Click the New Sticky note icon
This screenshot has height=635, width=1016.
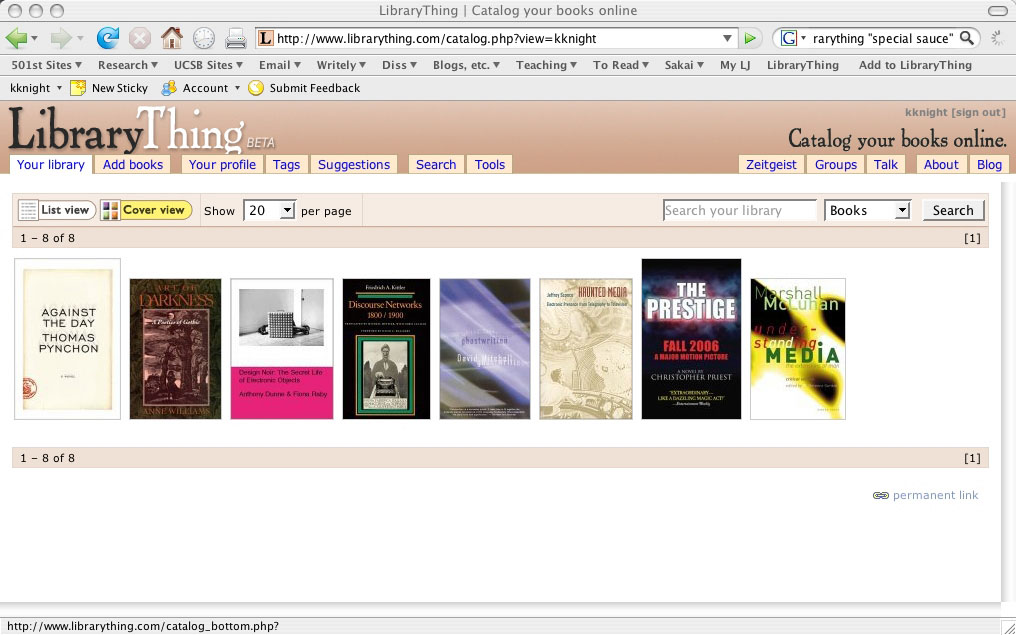(x=78, y=87)
